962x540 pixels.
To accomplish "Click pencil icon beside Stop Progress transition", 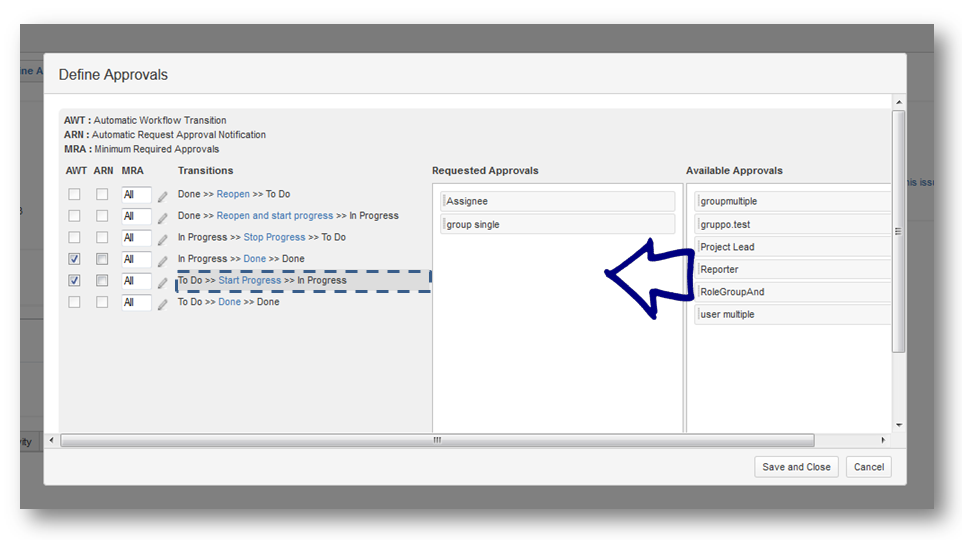I will click(163, 239).
